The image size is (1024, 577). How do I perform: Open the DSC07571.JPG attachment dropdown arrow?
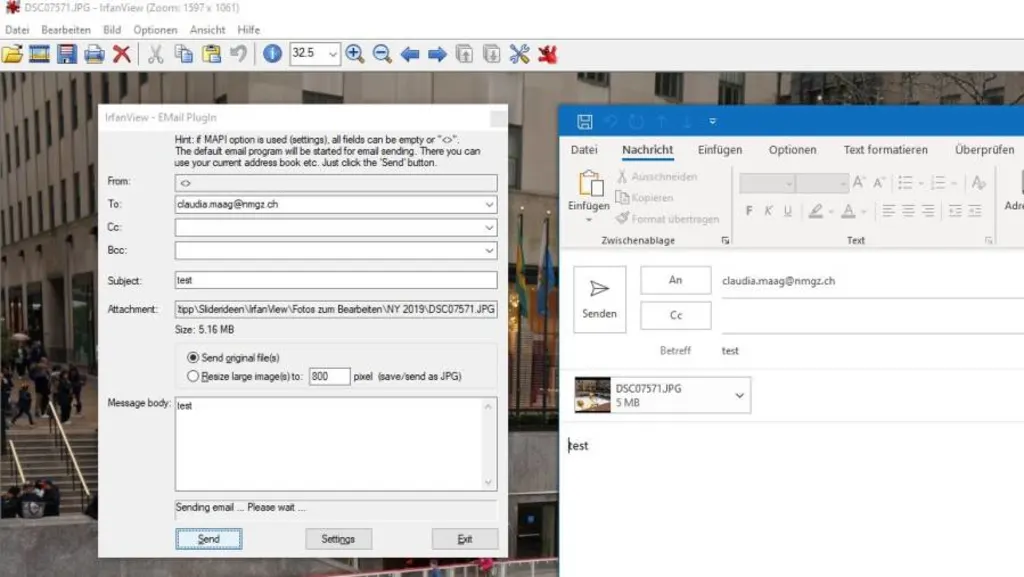pyautogui.click(x=739, y=395)
